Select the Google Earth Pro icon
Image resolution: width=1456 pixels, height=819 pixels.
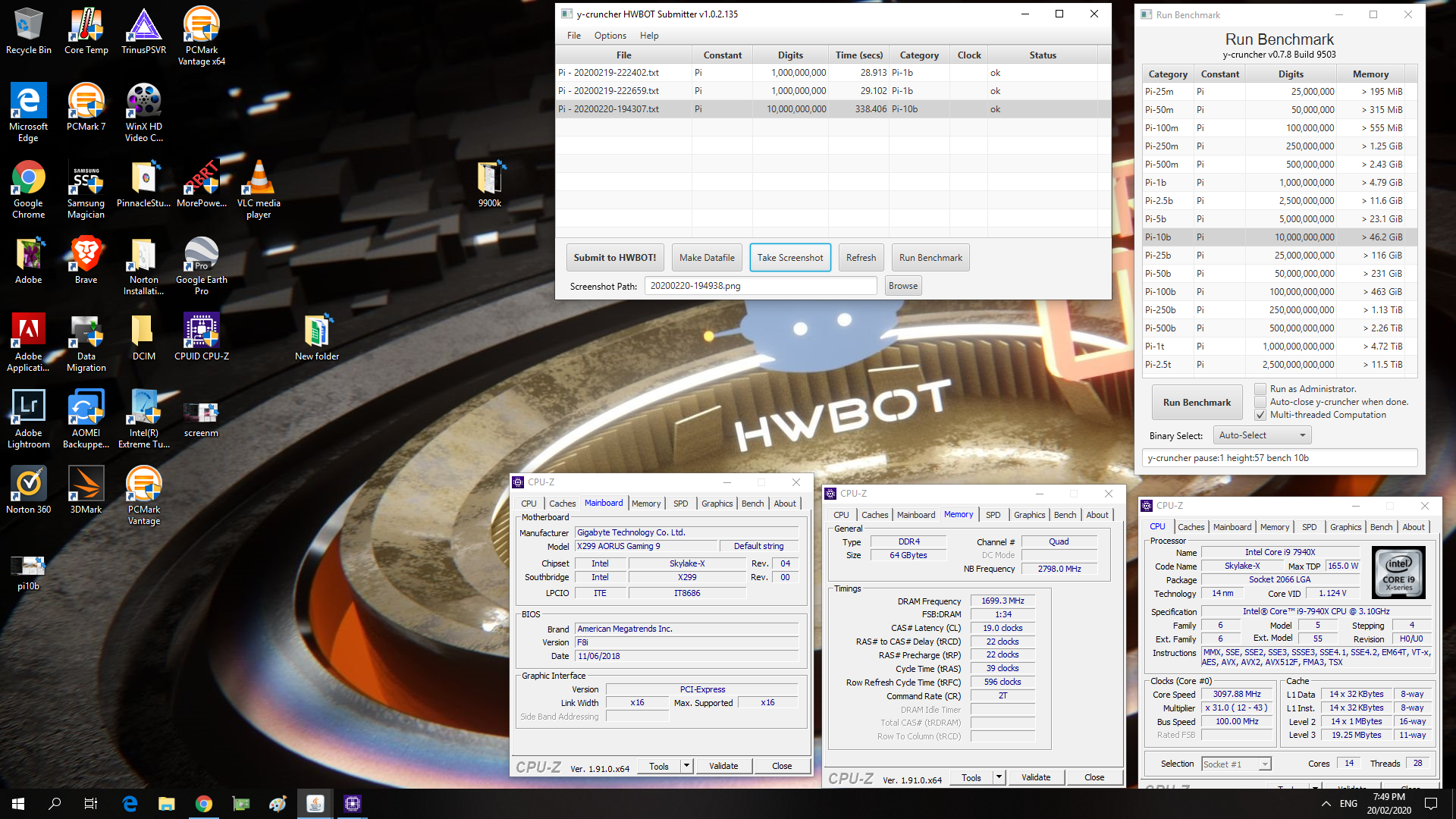[x=202, y=265]
